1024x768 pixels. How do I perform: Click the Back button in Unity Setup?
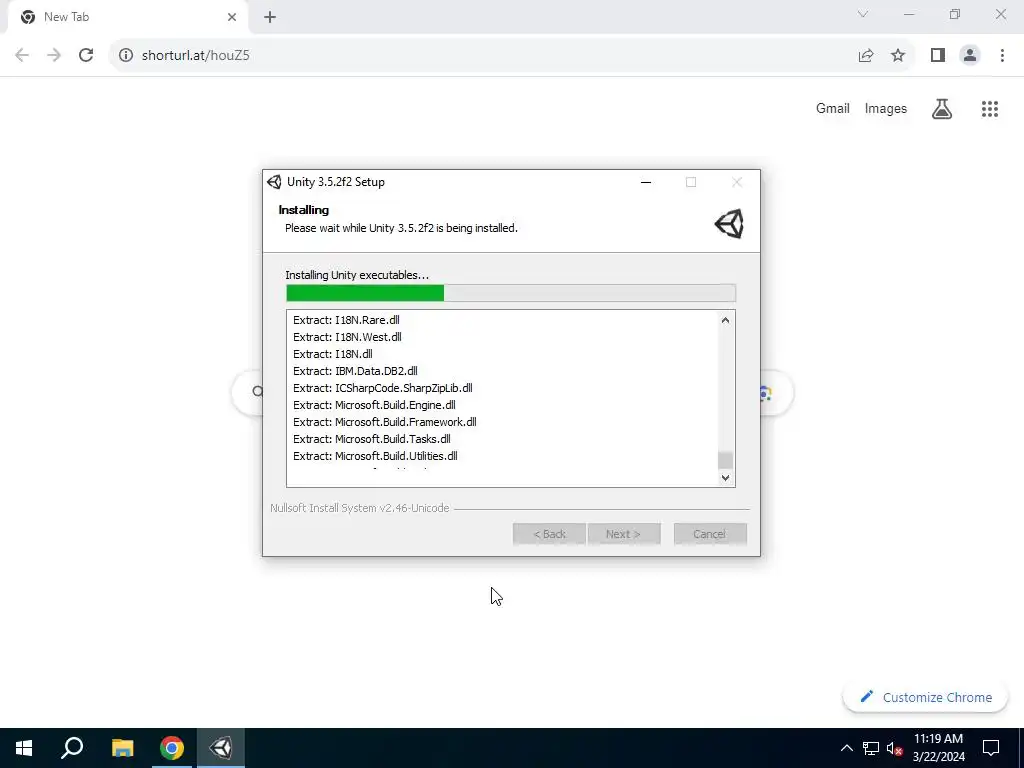point(549,534)
